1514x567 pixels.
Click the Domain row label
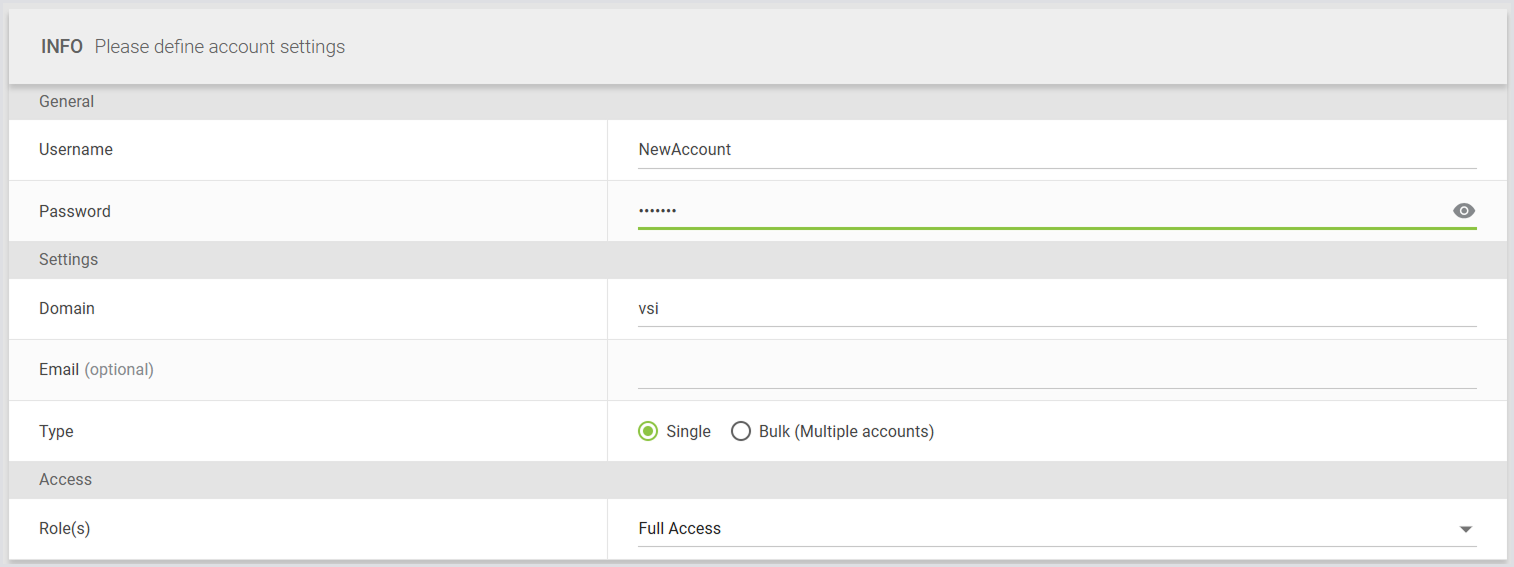pyautogui.click(x=67, y=309)
